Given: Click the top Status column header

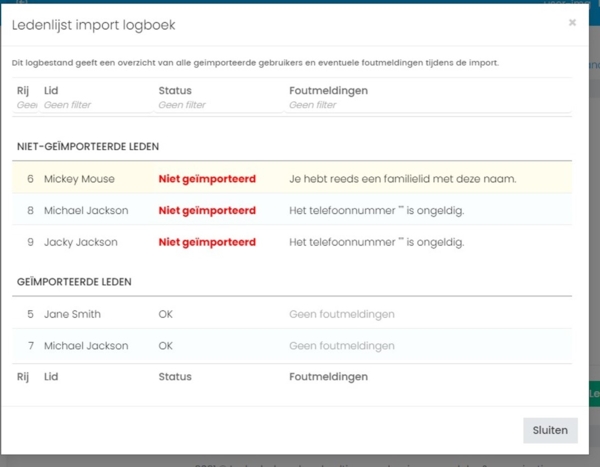Looking at the screenshot, I should coord(175,91).
